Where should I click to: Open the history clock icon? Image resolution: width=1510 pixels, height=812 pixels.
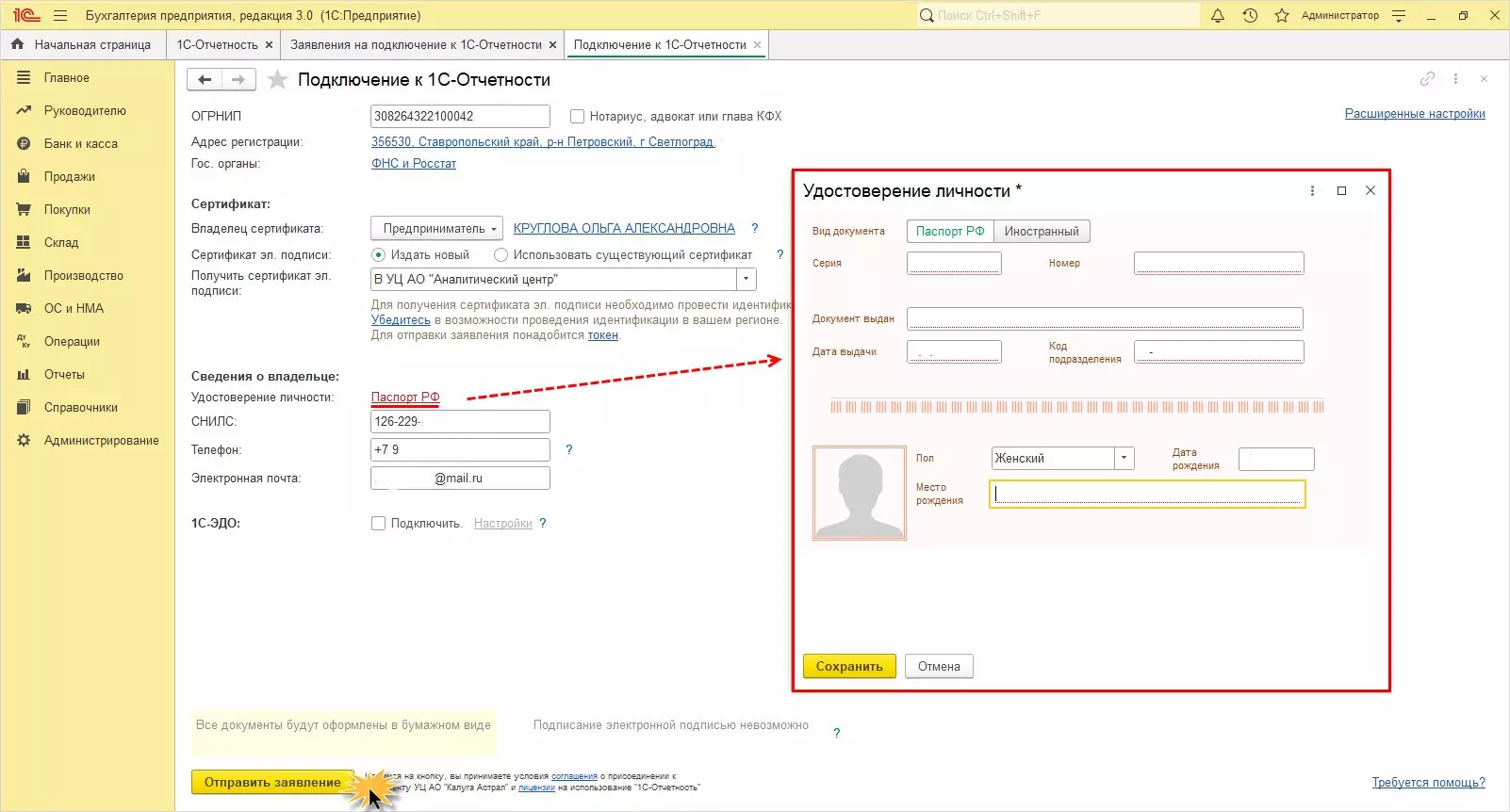pyautogui.click(x=1250, y=15)
